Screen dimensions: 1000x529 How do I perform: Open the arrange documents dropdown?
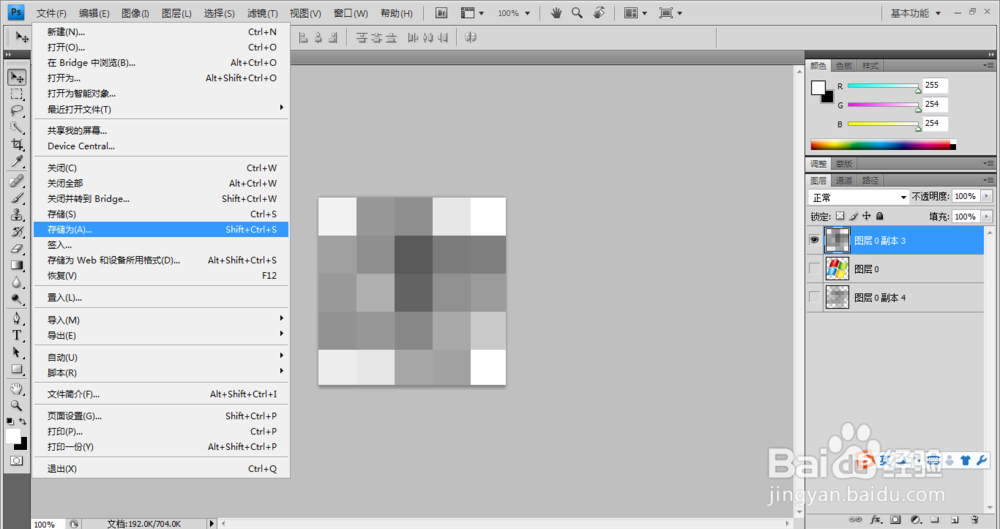click(635, 13)
